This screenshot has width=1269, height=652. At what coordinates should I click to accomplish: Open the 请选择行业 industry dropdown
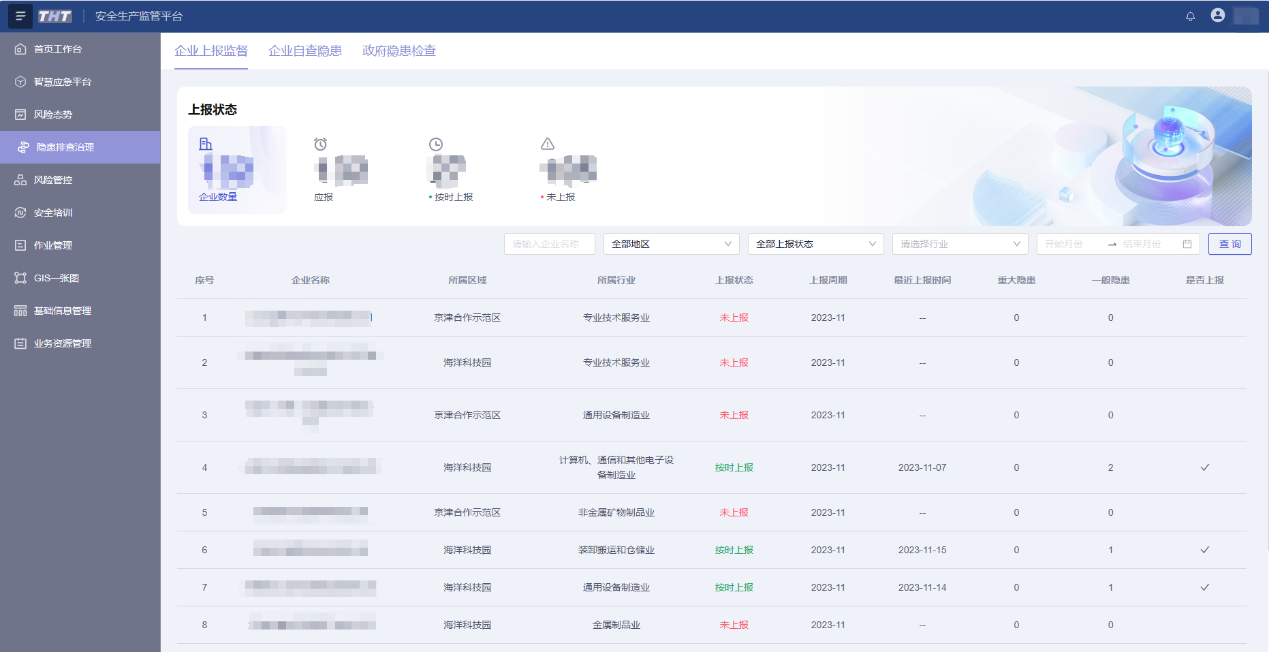point(959,244)
